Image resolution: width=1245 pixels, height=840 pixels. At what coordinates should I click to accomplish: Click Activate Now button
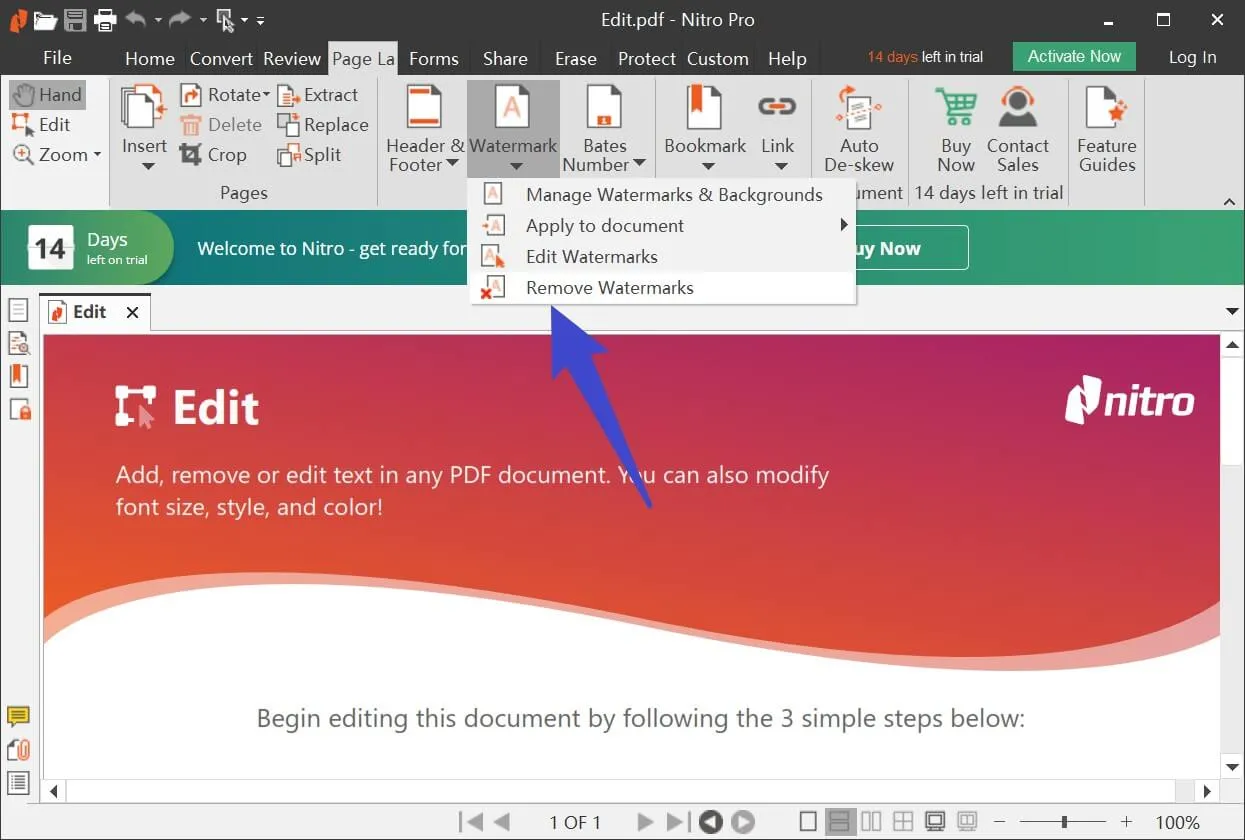click(1074, 57)
